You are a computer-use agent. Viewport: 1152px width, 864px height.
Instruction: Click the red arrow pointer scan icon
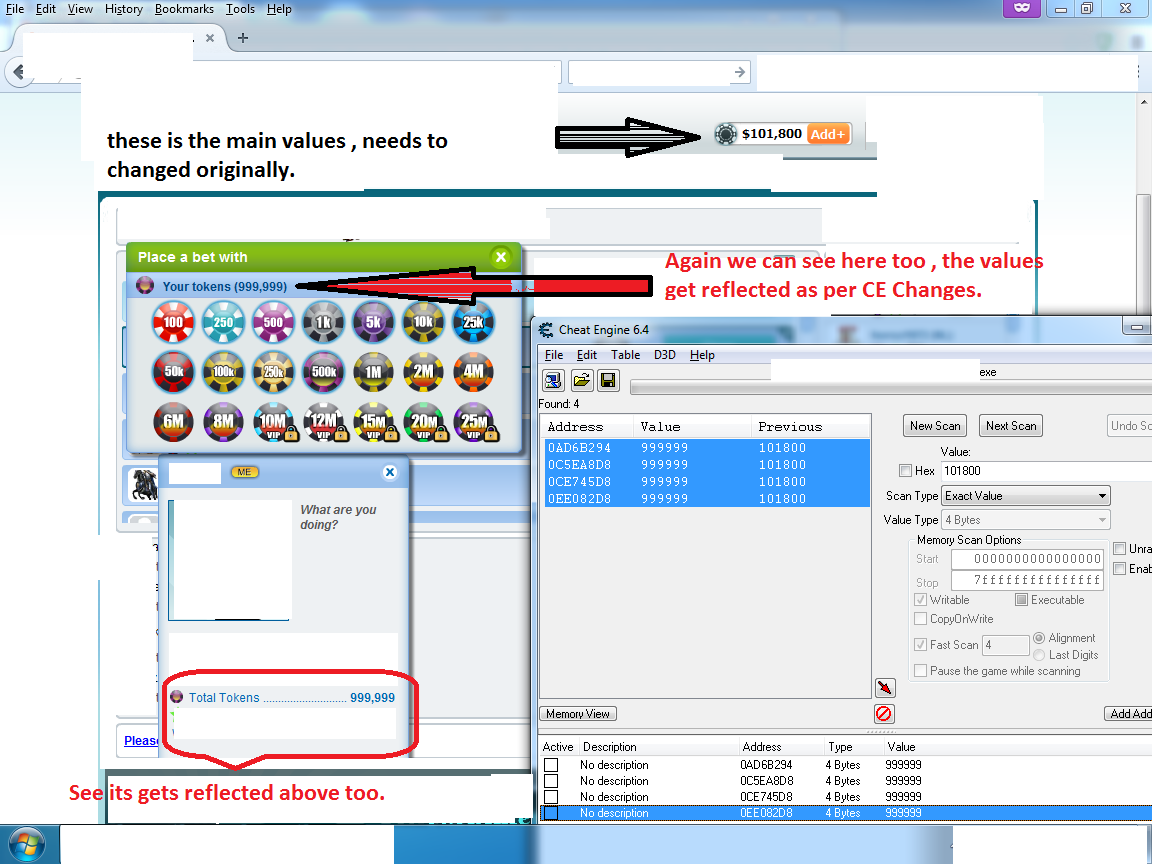884,688
